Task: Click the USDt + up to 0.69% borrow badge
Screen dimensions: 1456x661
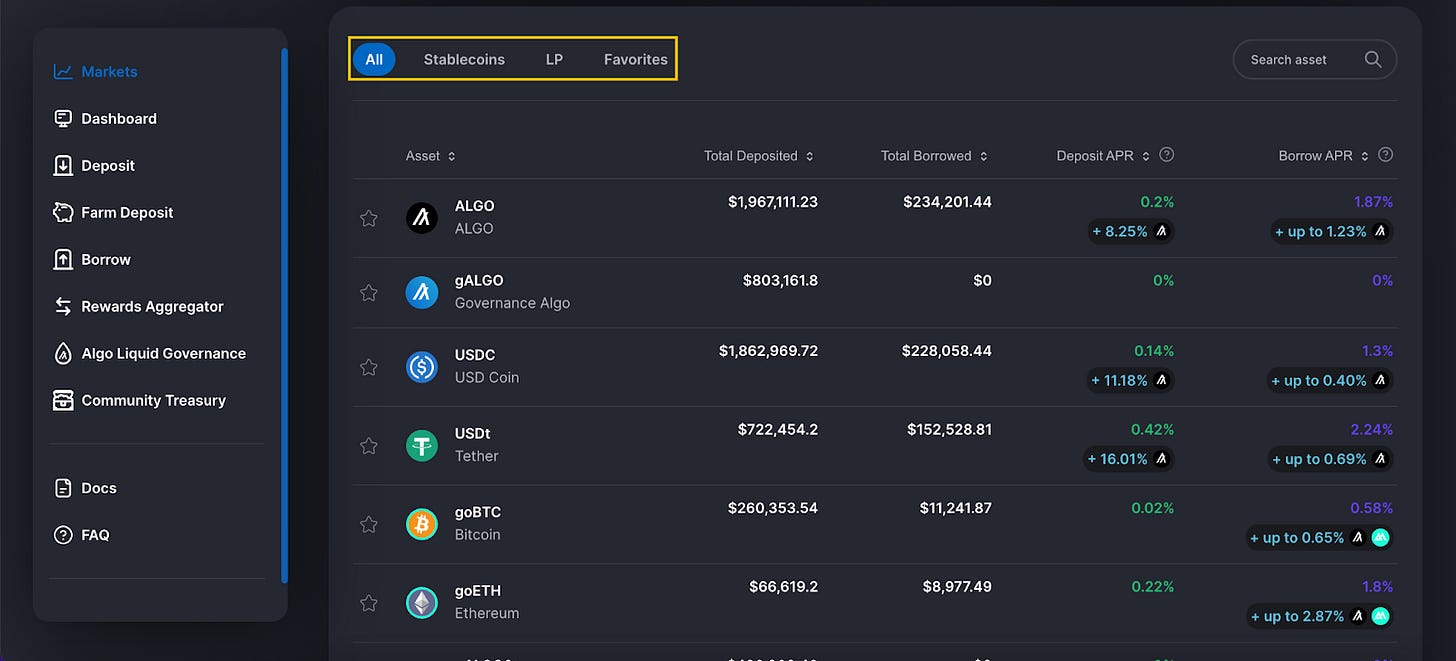Action: 1331,459
